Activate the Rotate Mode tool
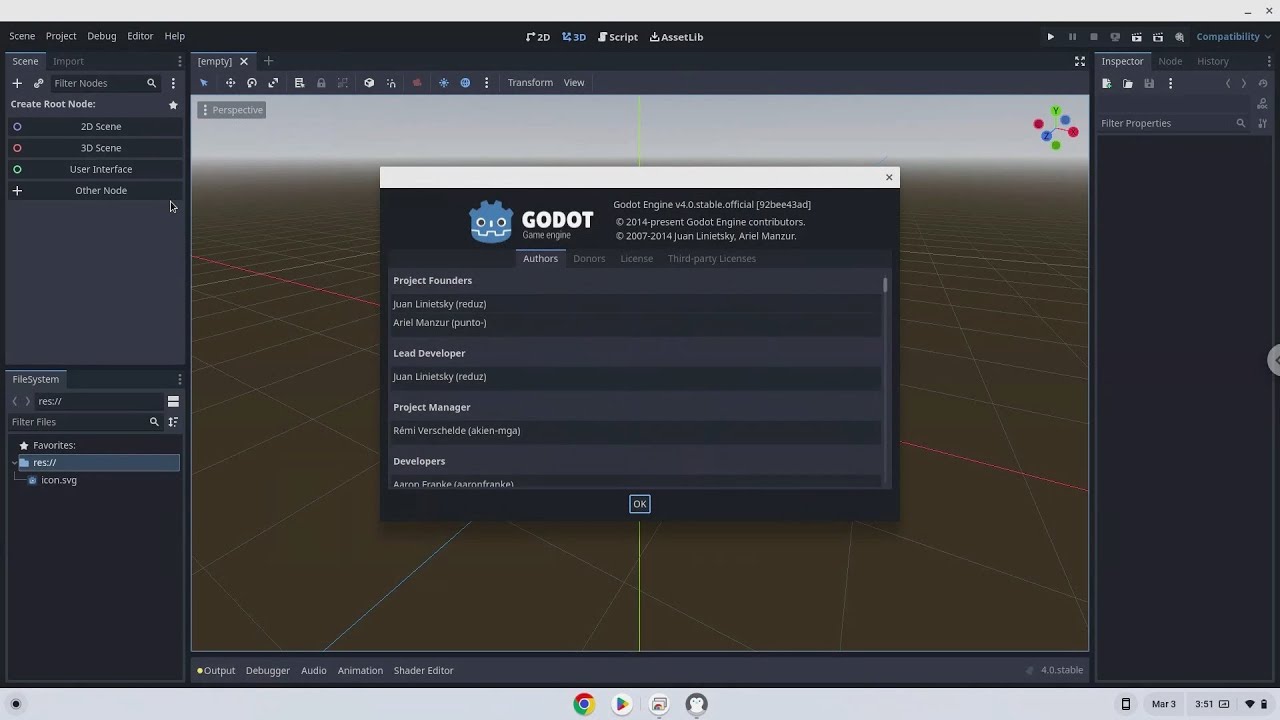The width and height of the screenshot is (1280, 720). pyautogui.click(x=252, y=83)
